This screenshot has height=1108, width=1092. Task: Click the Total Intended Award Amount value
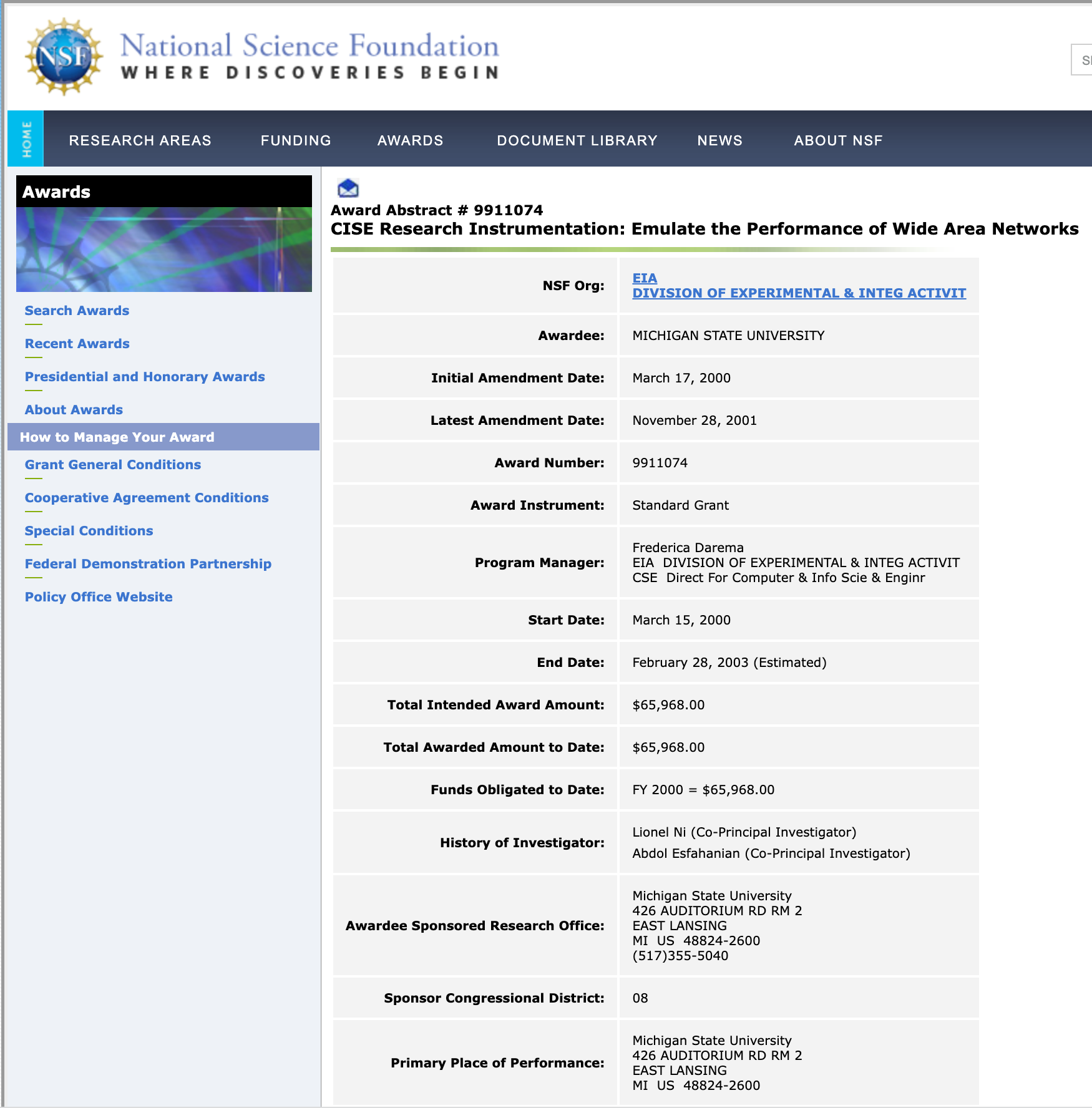point(668,705)
